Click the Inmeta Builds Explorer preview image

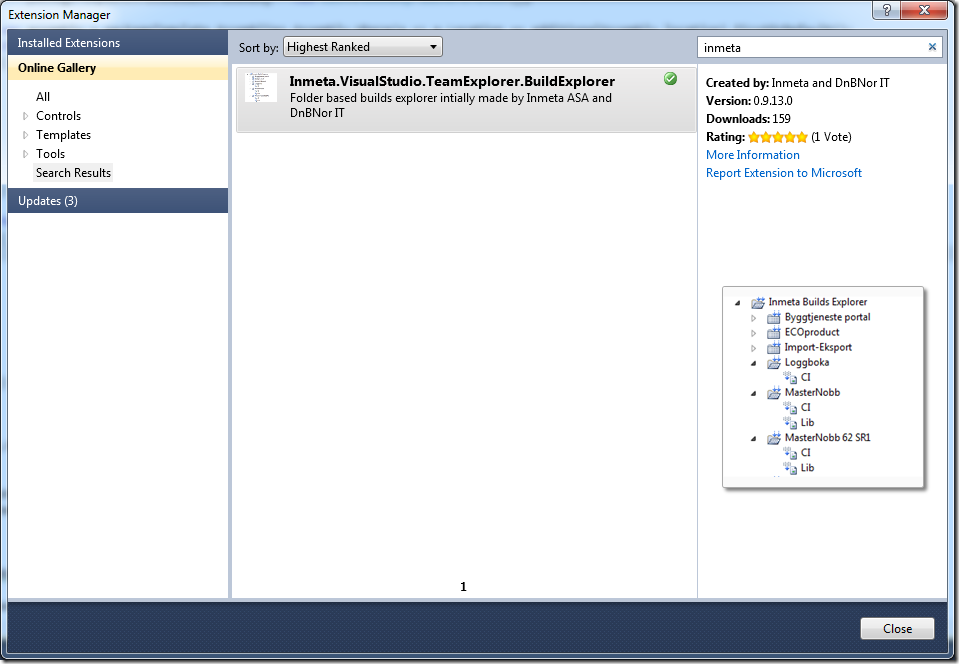tap(823, 387)
